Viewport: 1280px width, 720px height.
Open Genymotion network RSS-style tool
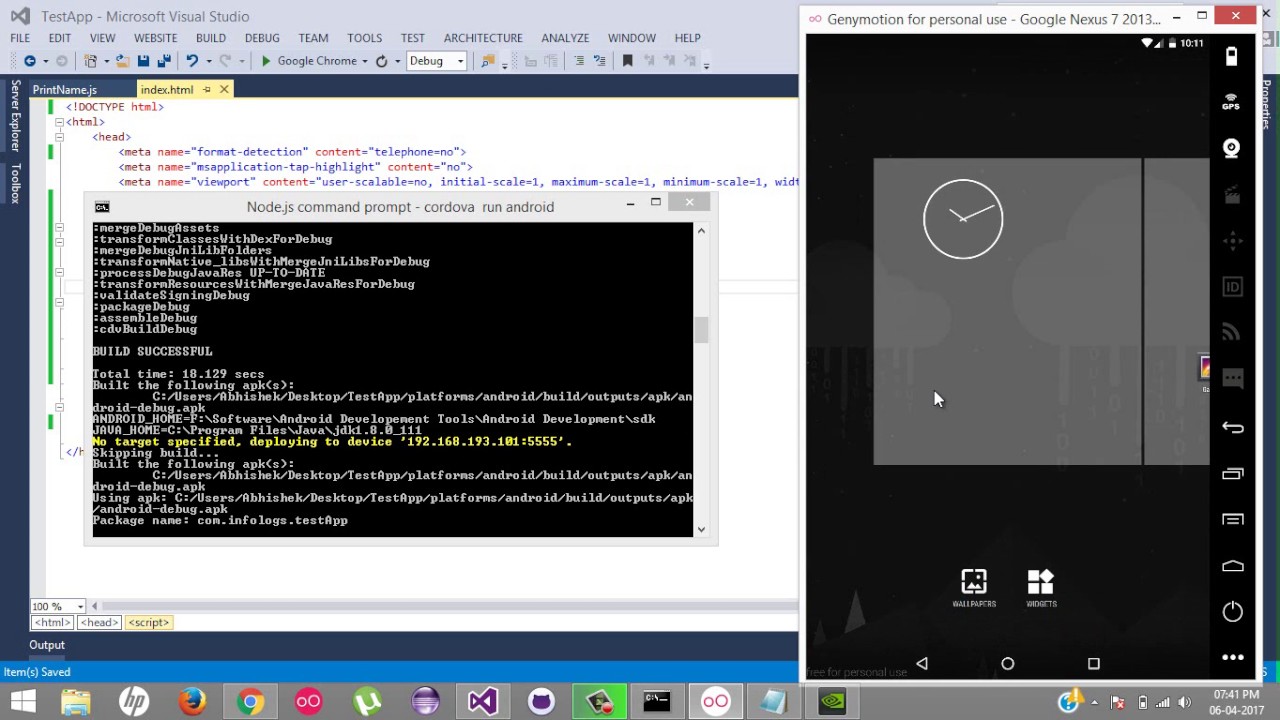pos(1232,333)
